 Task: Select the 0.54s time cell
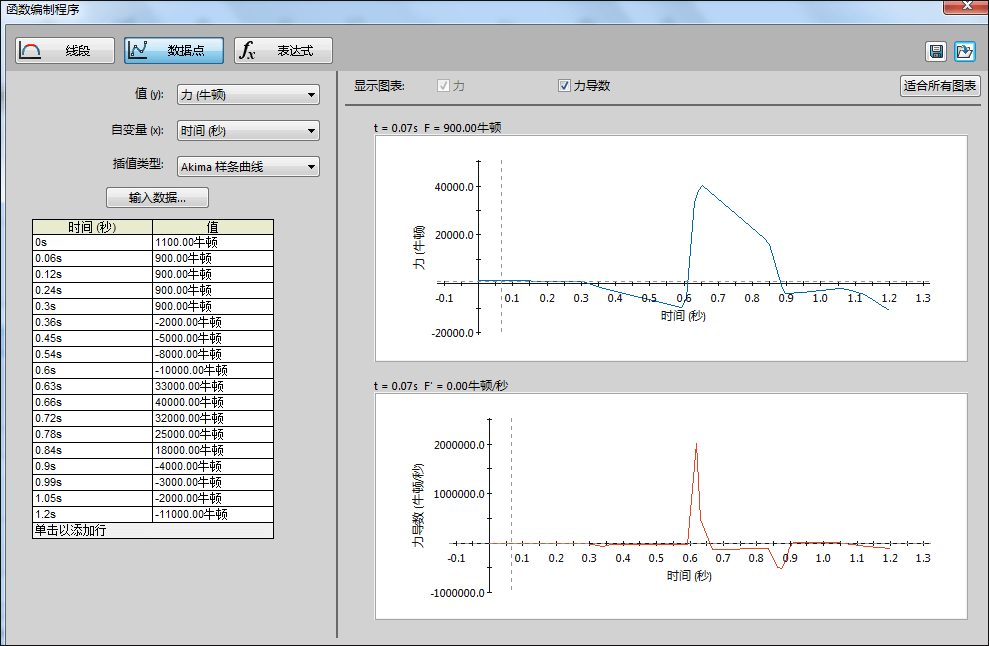click(x=93, y=355)
